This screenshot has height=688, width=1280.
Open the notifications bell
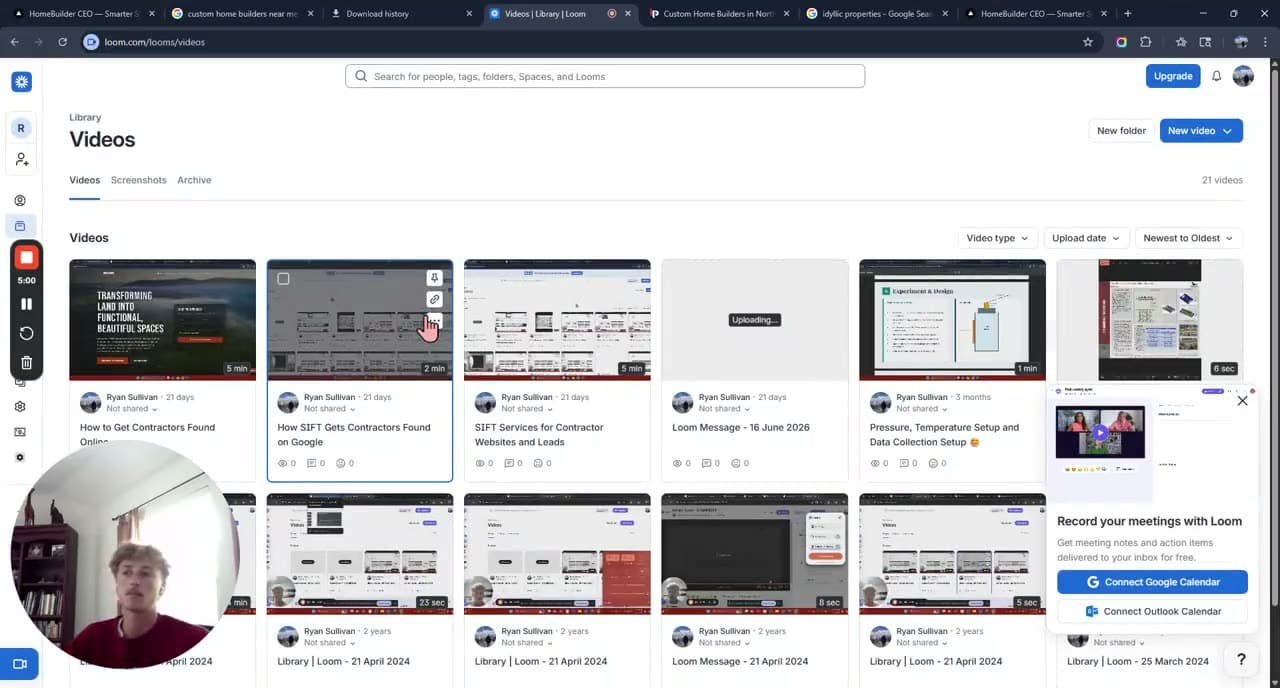tap(1216, 76)
